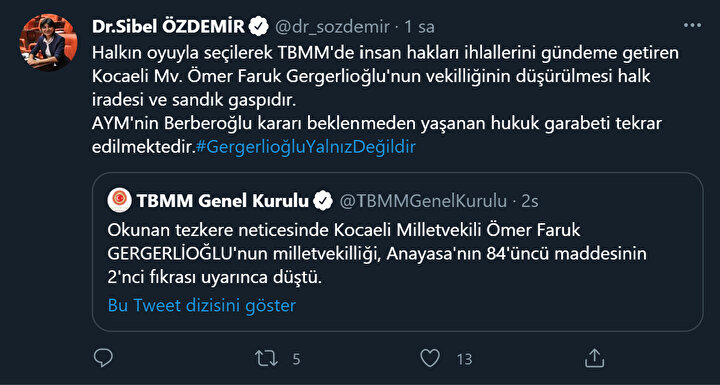Retweet using the retweet arrows icon
The image size is (720, 385).
point(267,358)
